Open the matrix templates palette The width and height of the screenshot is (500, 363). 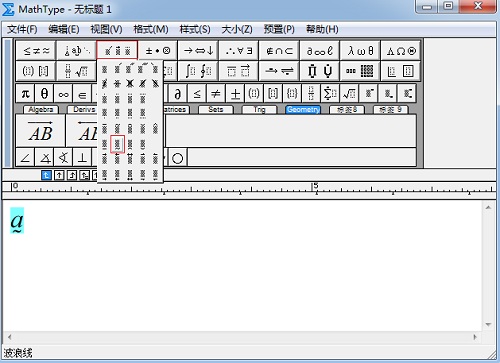pos(360,71)
